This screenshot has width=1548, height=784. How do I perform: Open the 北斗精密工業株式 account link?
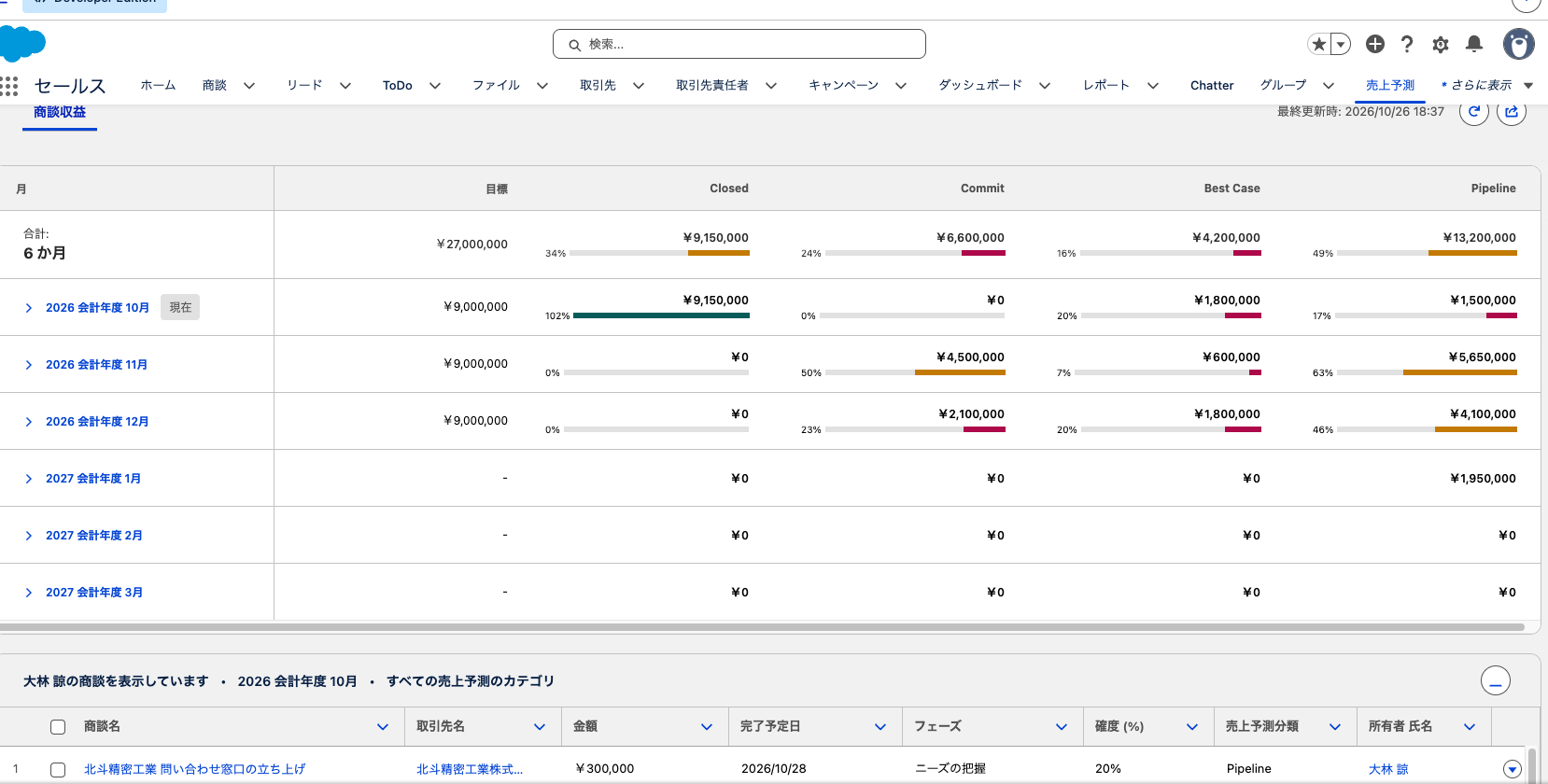pos(470,769)
